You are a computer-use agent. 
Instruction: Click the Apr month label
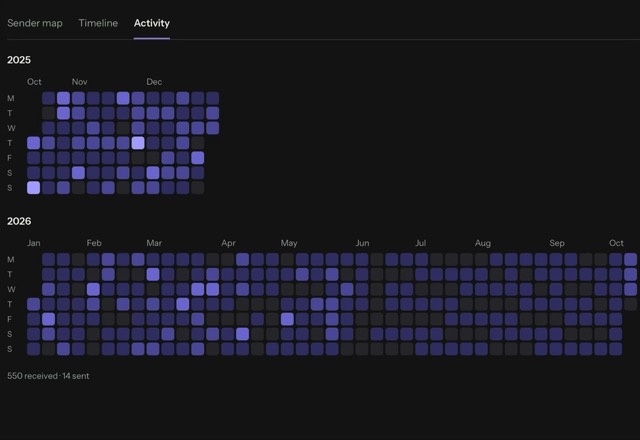pos(229,243)
